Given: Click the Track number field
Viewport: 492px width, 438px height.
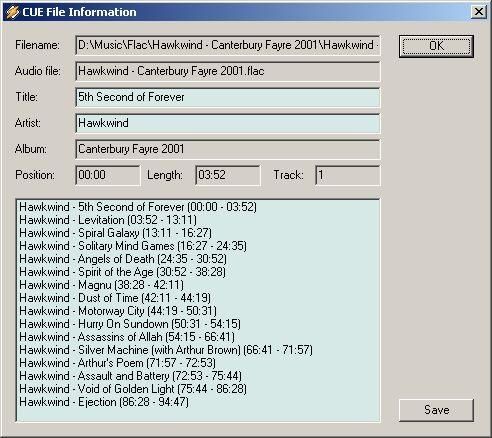Looking at the screenshot, I should 348,175.
